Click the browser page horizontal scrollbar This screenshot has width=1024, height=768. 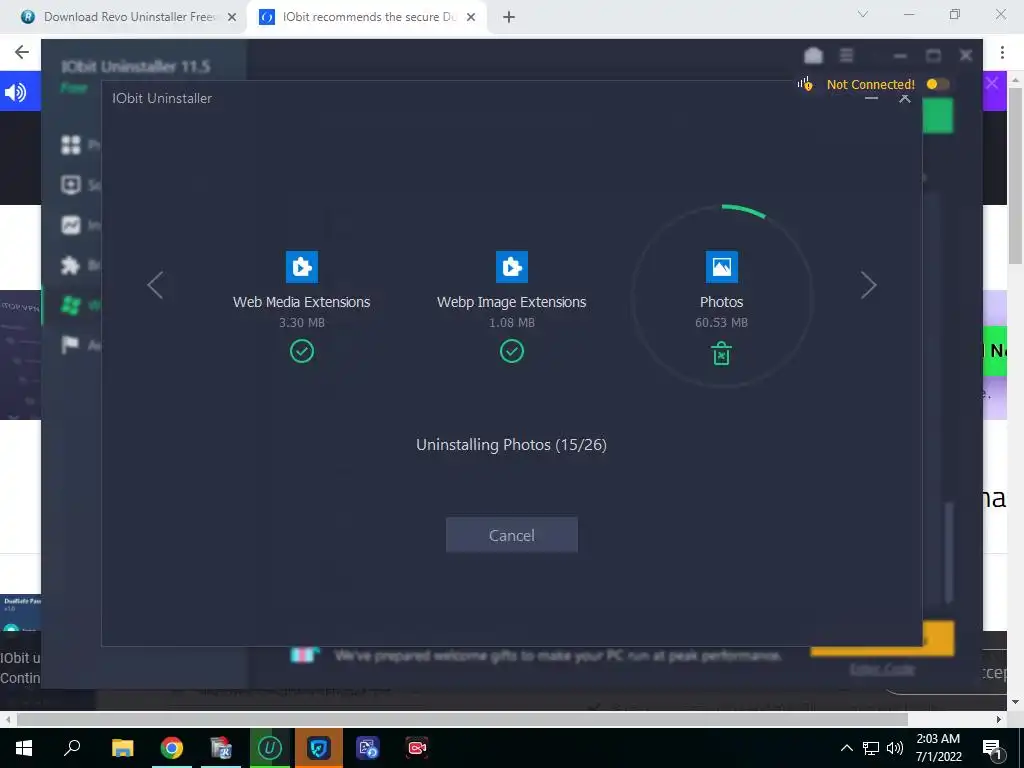[462, 720]
